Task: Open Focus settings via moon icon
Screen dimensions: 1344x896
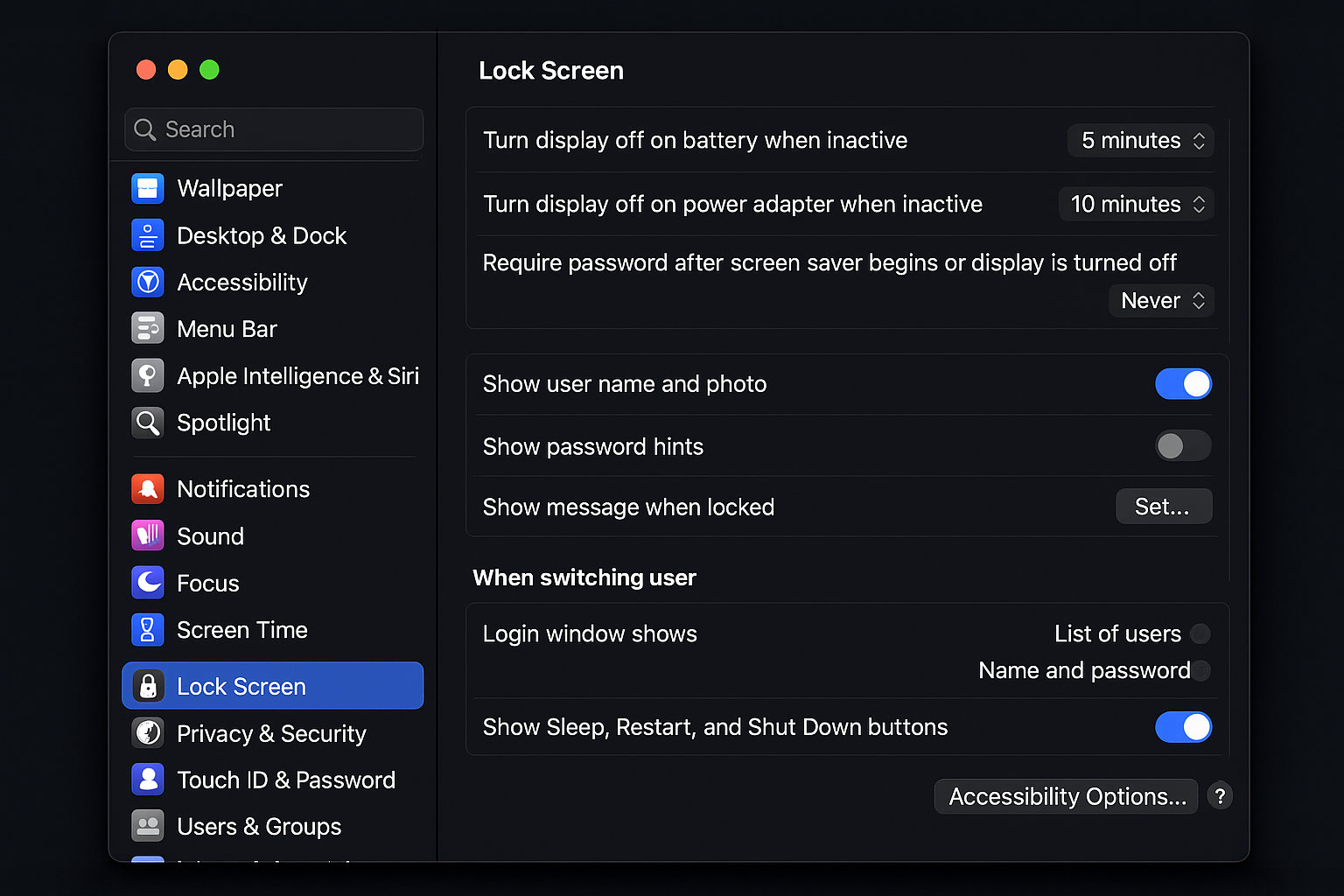Action: click(x=148, y=583)
